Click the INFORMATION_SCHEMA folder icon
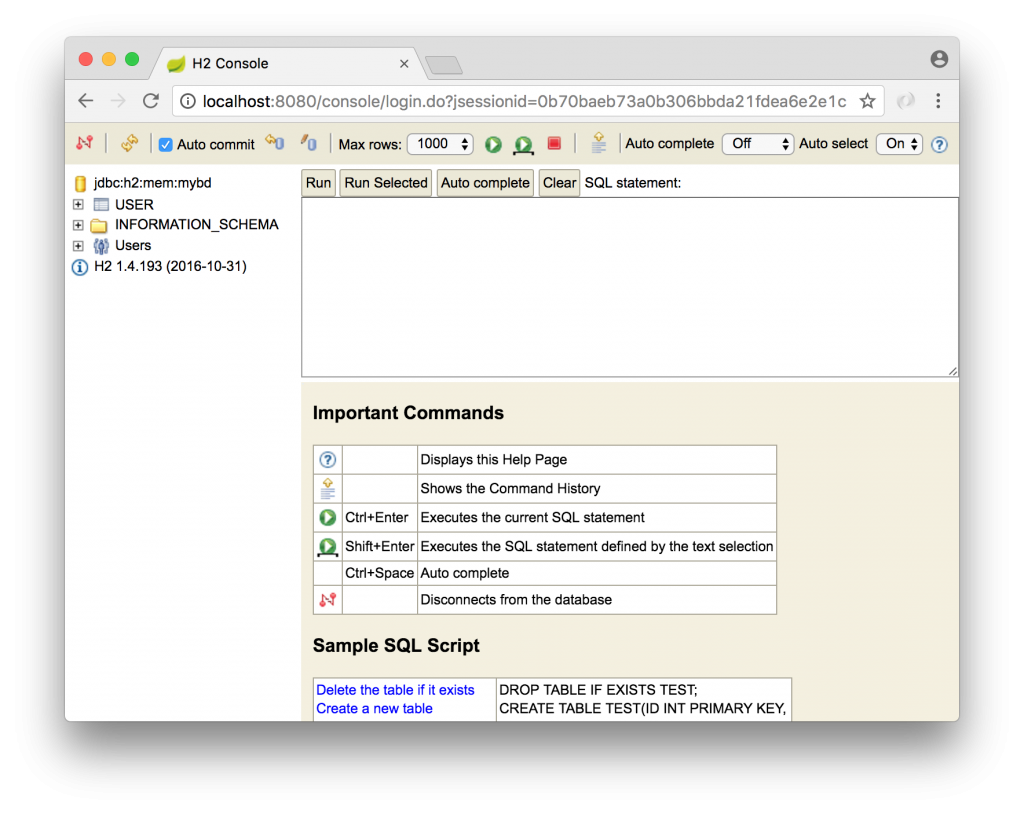 pos(99,225)
